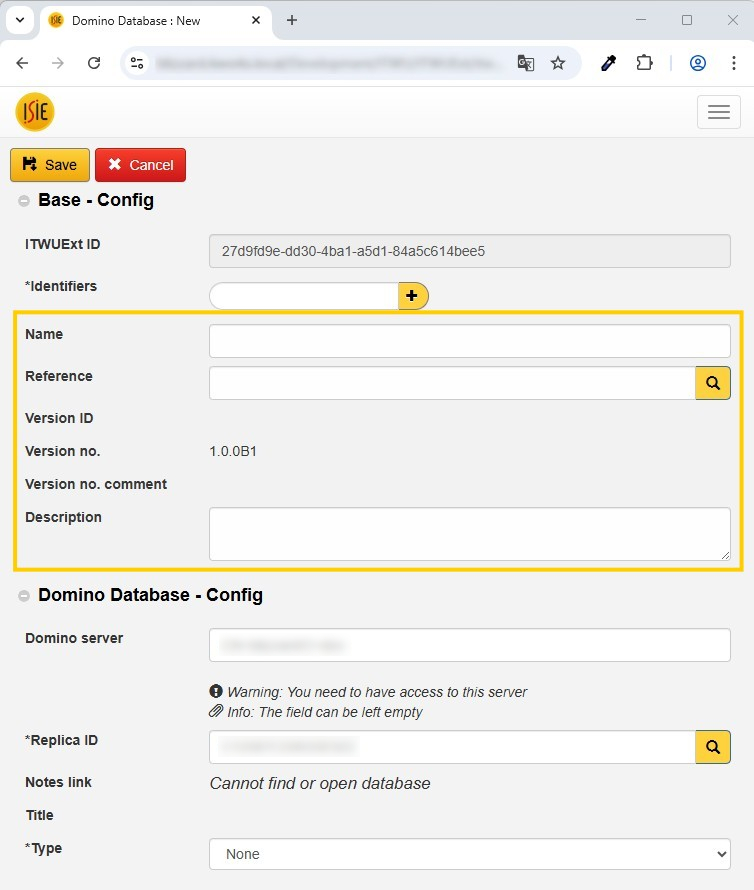Screen dimensions: 754x890
Task: Open the browser profile menu
Action: [x=698, y=63]
